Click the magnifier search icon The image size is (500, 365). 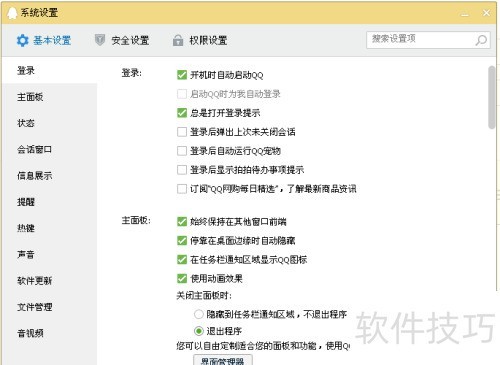point(481,40)
